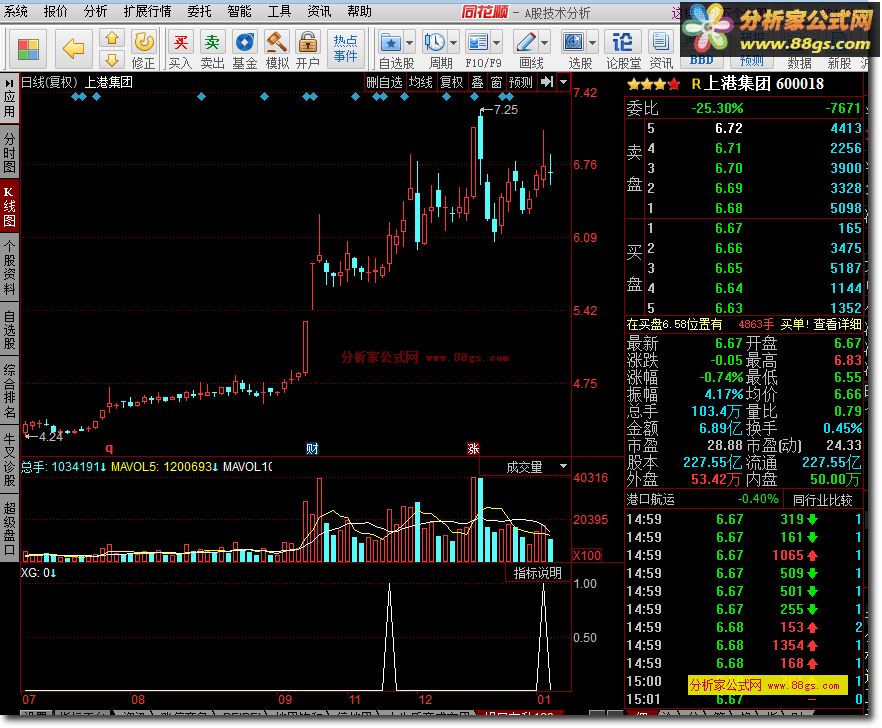Click the 周期 clock icon
The image size is (882, 728).
click(434, 43)
